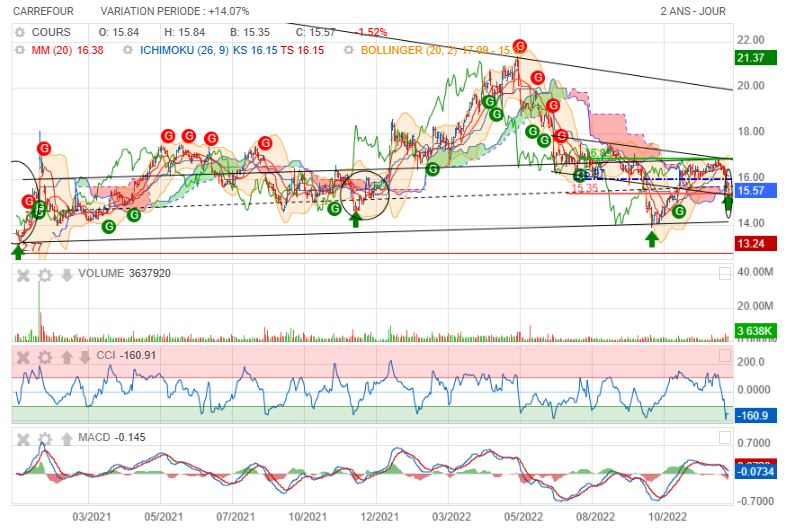Image resolution: width=792 pixels, height=530 pixels.
Task: Click the 07/2021 date on time axis
Action: tap(235, 517)
